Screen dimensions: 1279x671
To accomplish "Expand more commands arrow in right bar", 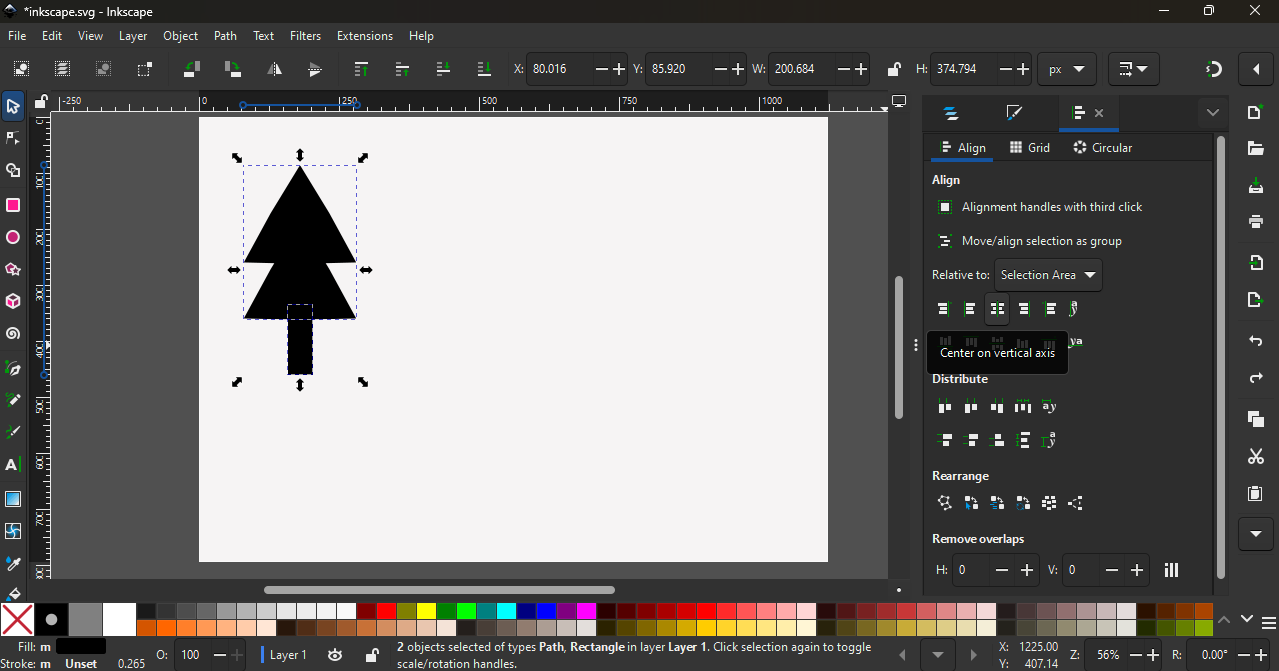I will (x=1256, y=534).
